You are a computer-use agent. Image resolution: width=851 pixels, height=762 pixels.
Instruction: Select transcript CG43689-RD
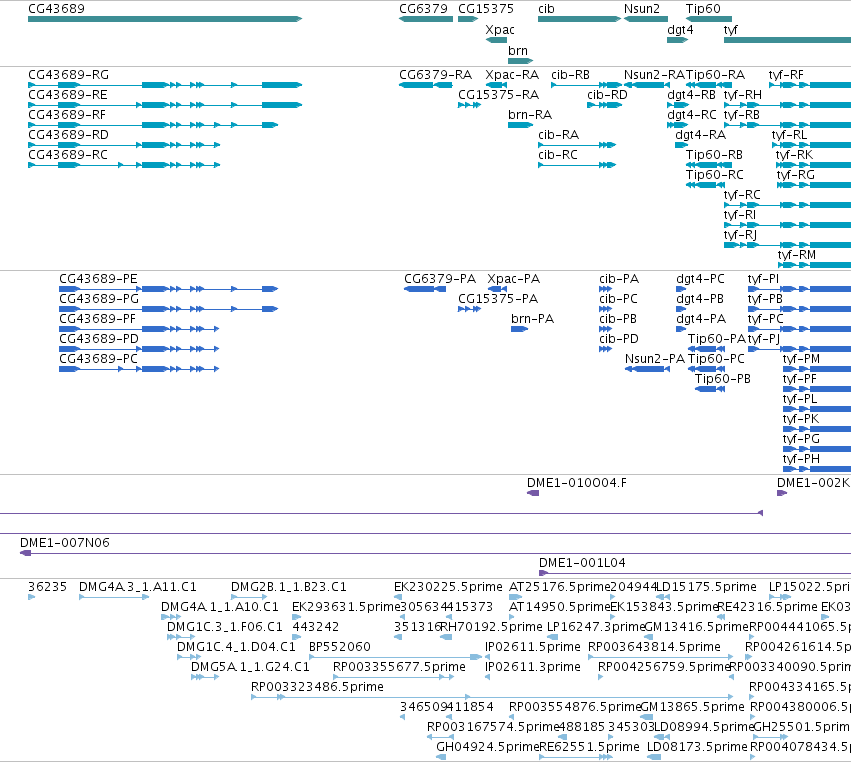click(x=124, y=145)
